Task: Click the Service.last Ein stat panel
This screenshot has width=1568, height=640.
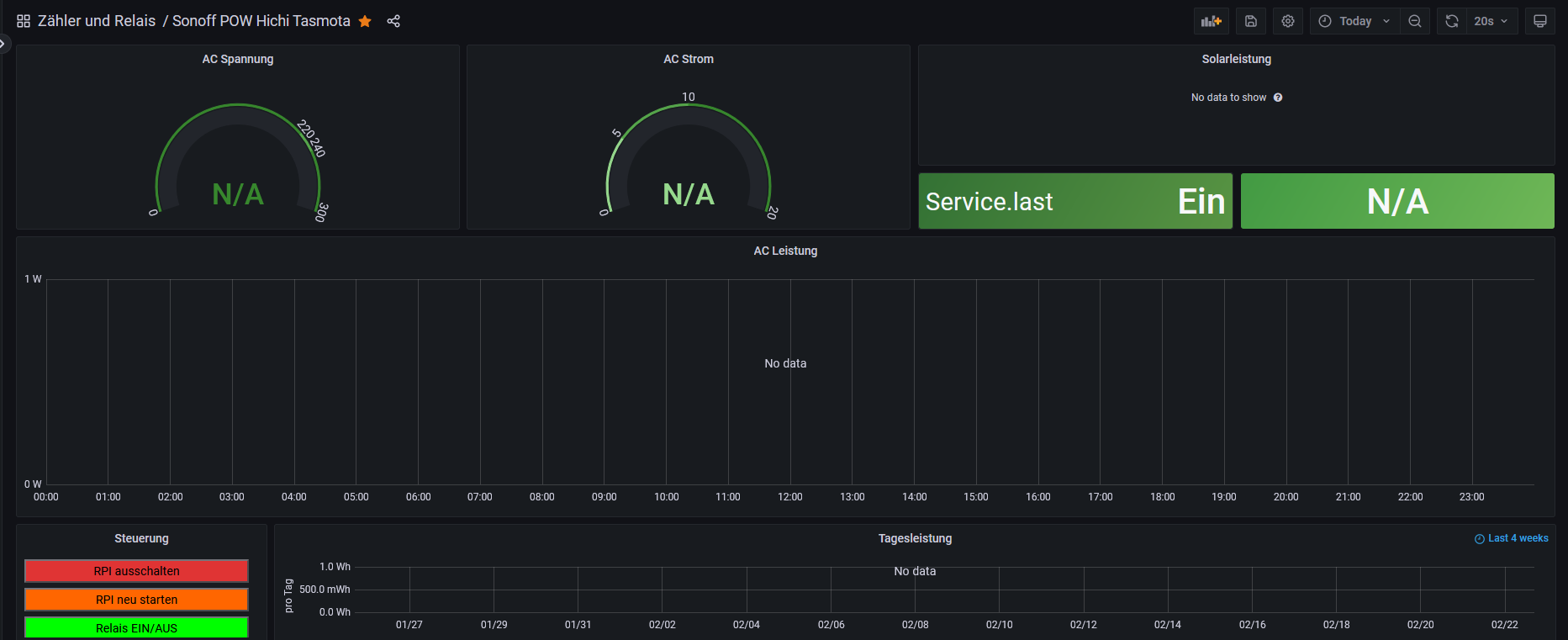Action: 1074,201
